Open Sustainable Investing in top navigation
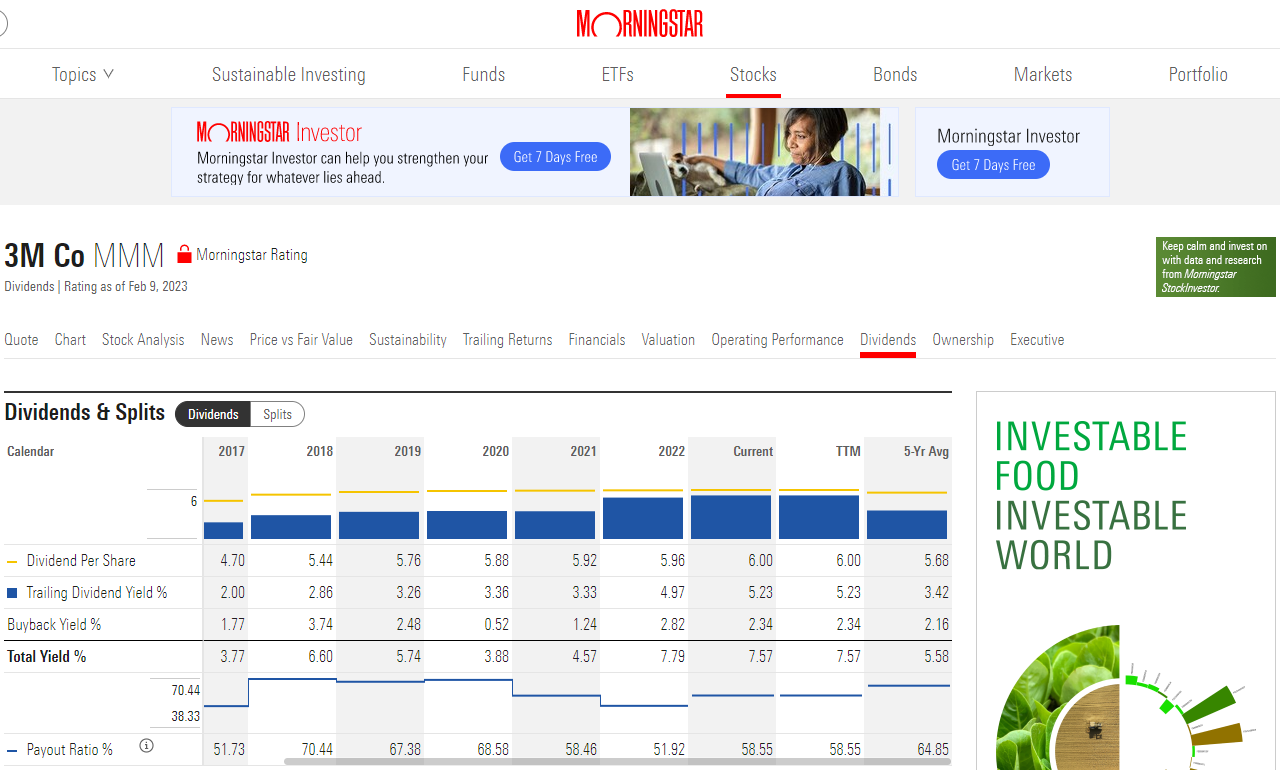This screenshot has width=1280, height=770. (289, 74)
